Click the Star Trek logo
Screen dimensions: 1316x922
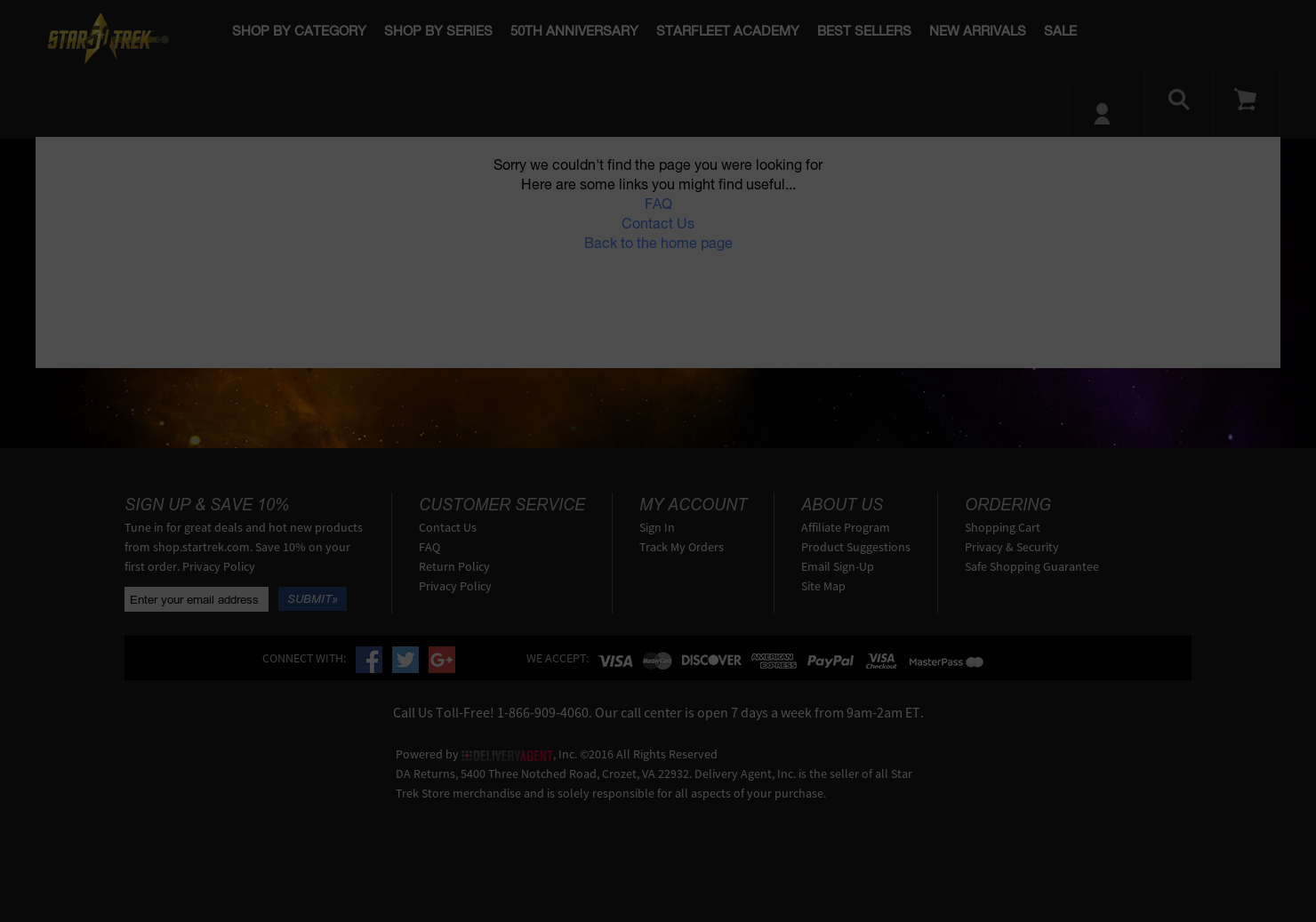point(108,37)
